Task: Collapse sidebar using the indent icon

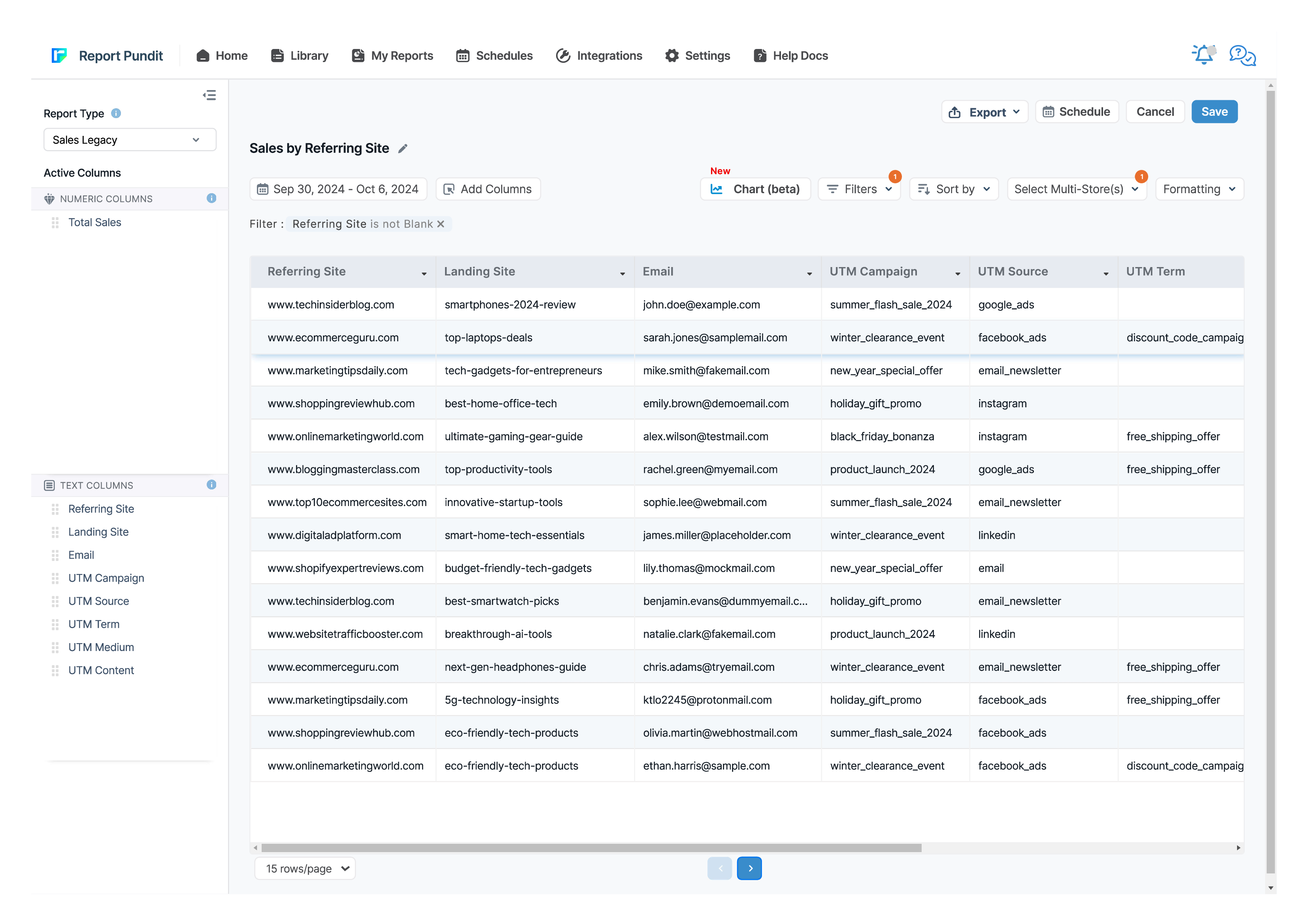Action: pos(209,95)
